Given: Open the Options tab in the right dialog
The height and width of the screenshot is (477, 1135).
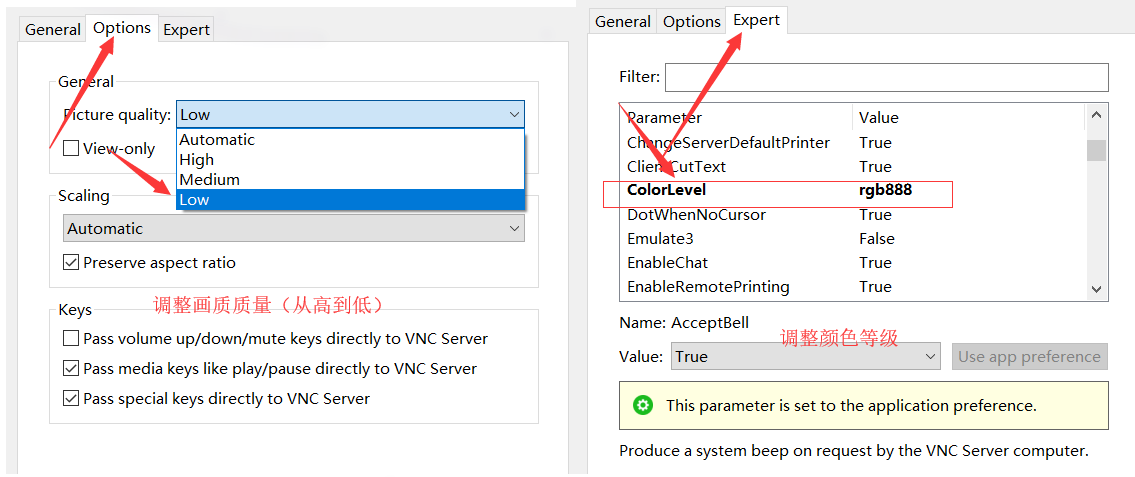Looking at the screenshot, I should [691, 21].
